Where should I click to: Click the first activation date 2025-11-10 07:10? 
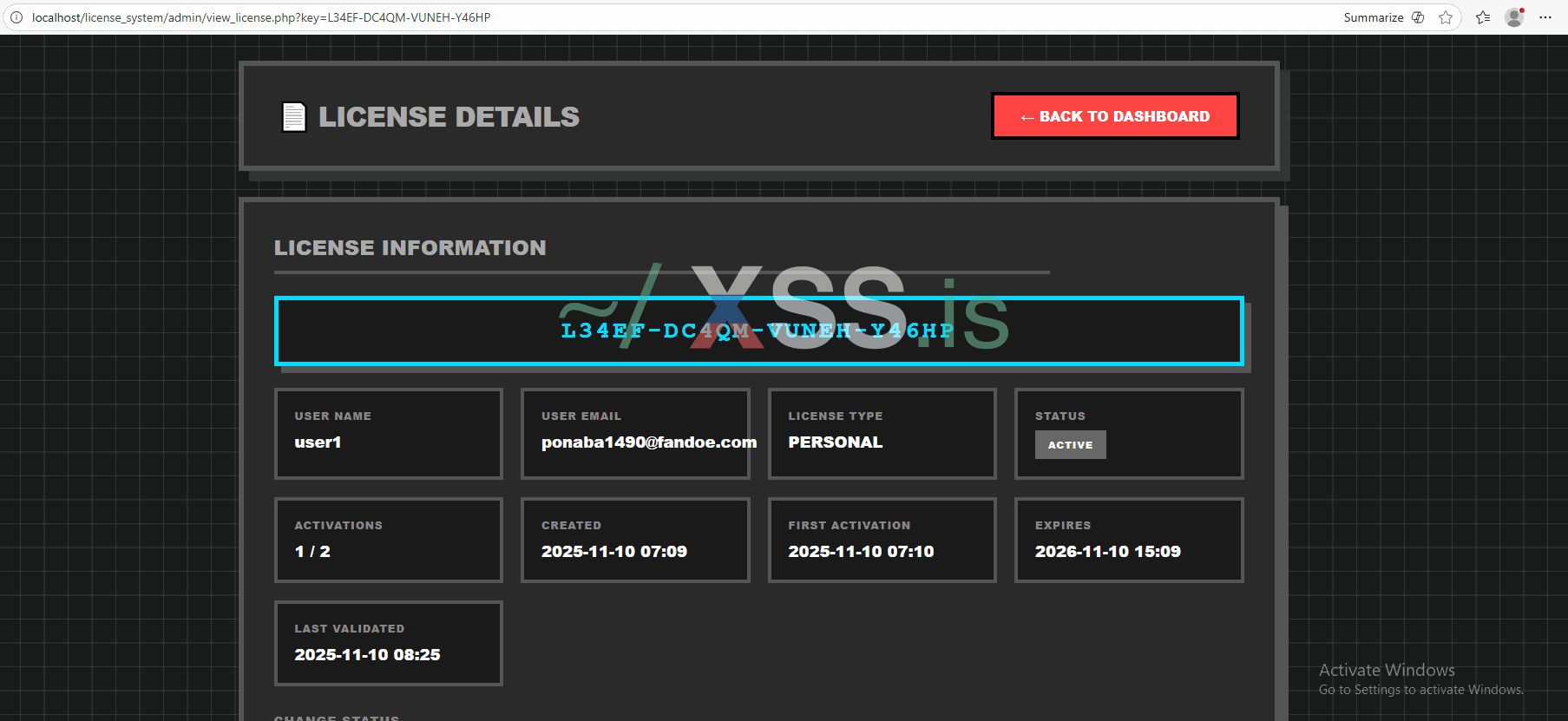click(x=861, y=552)
